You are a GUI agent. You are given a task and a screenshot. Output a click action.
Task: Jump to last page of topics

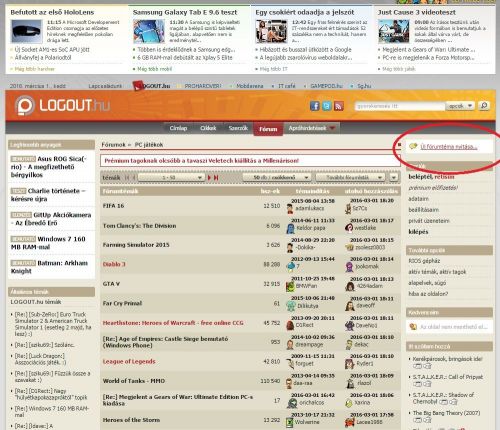[216, 178]
